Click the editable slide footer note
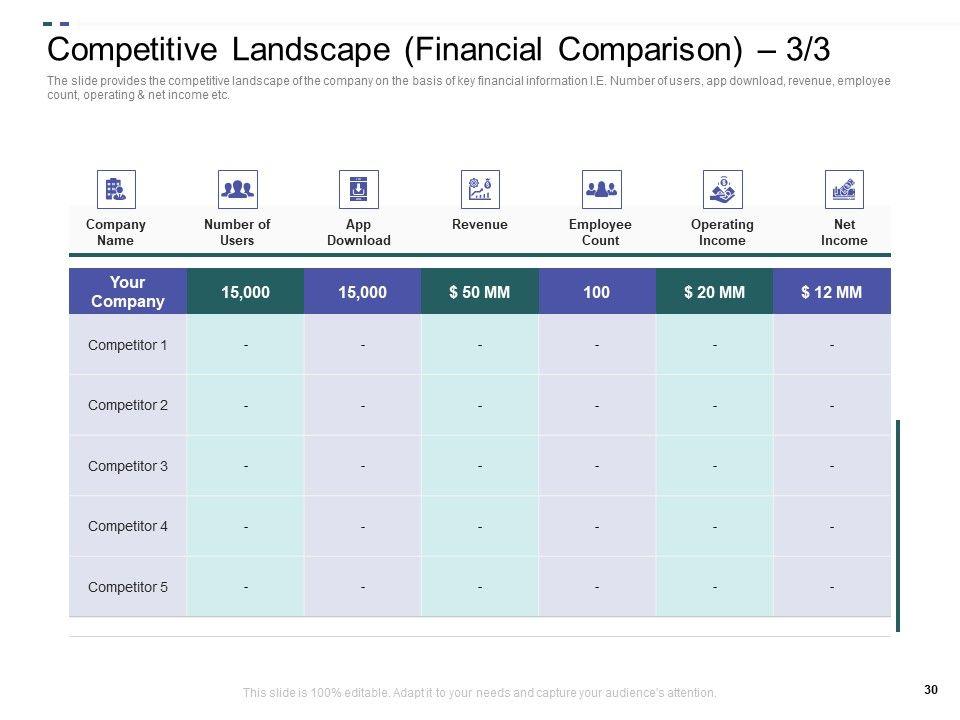Viewport: 960px width, 720px height. tap(480, 693)
